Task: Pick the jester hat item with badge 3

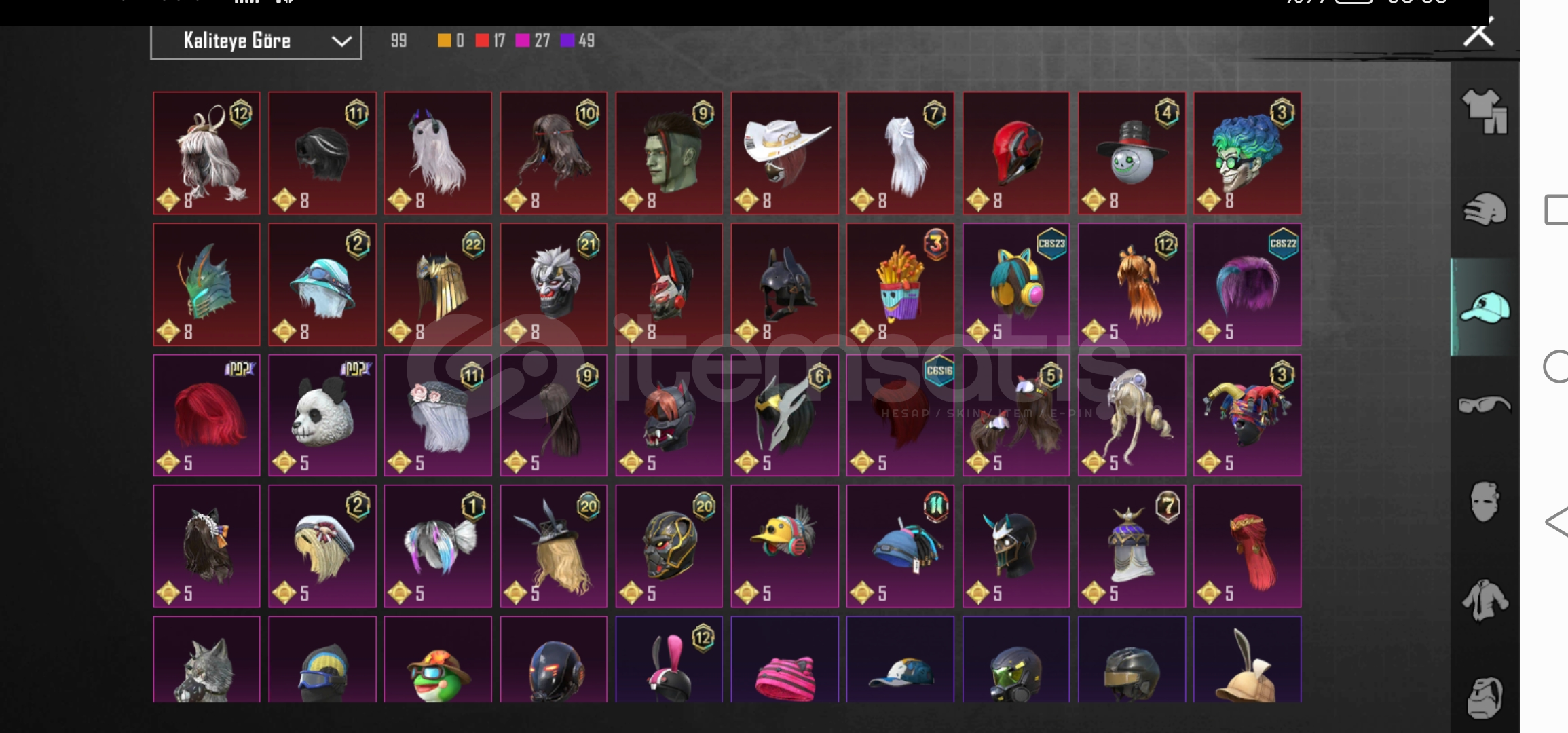Action: click(1248, 415)
